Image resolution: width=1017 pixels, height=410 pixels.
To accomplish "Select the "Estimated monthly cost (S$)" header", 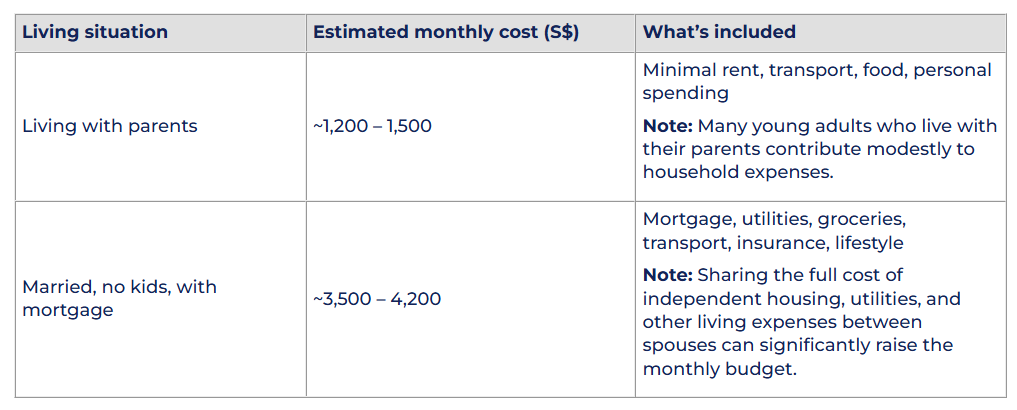I will pyautogui.click(x=446, y=32).
